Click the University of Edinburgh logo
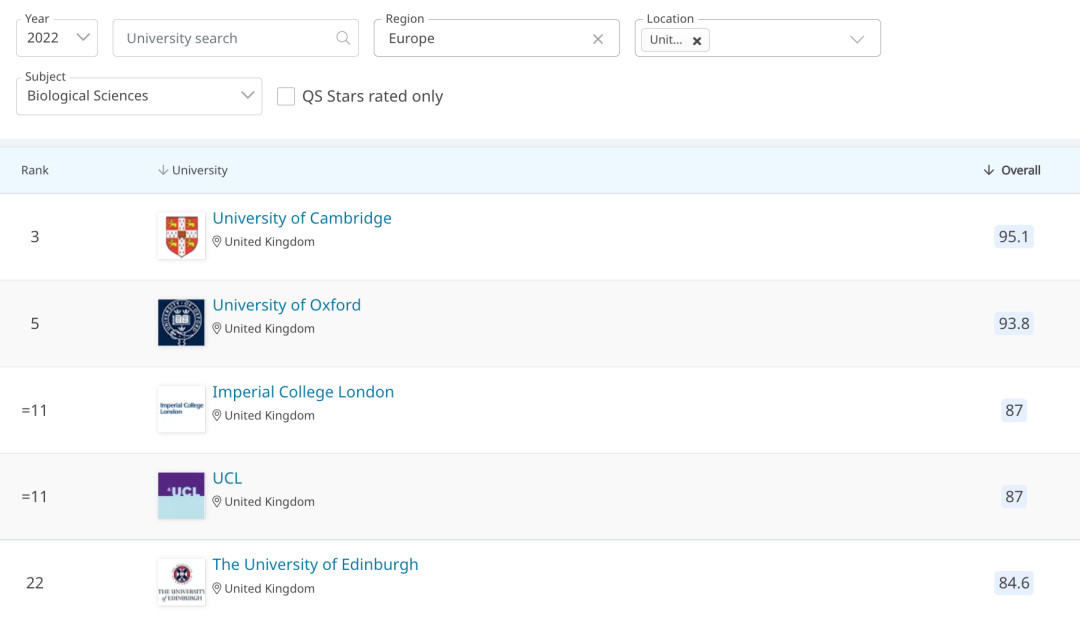The image size is (1080, 626). [x=181, y=582]
